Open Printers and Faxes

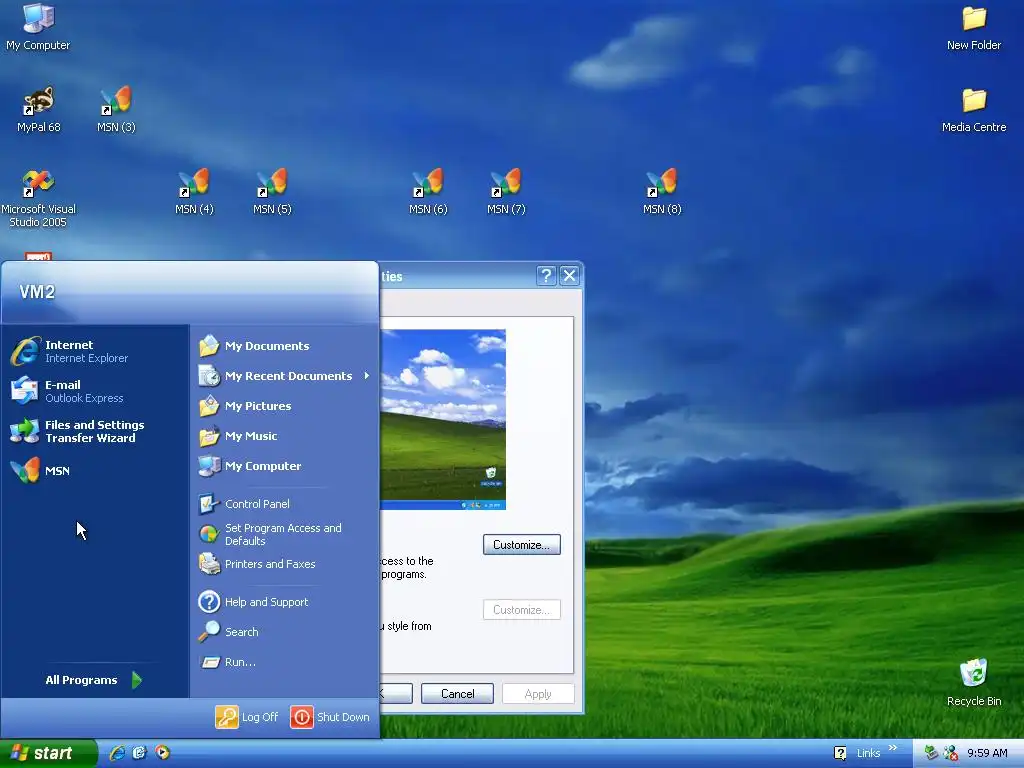(284, 564)
